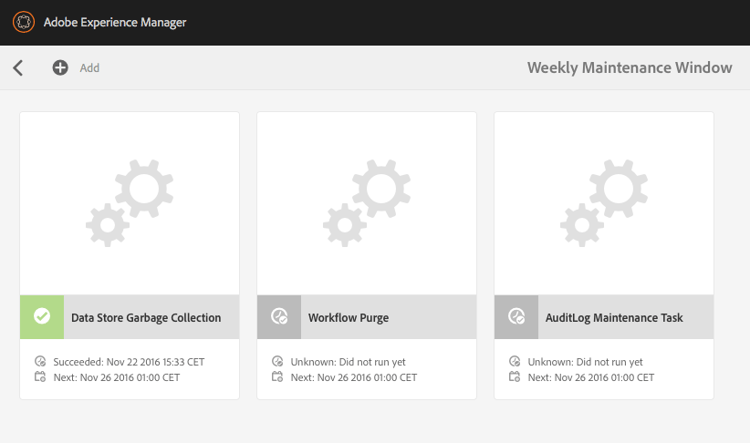Click the Add label in the toolbar
The image size is (750, 443).
pos(89,68)
